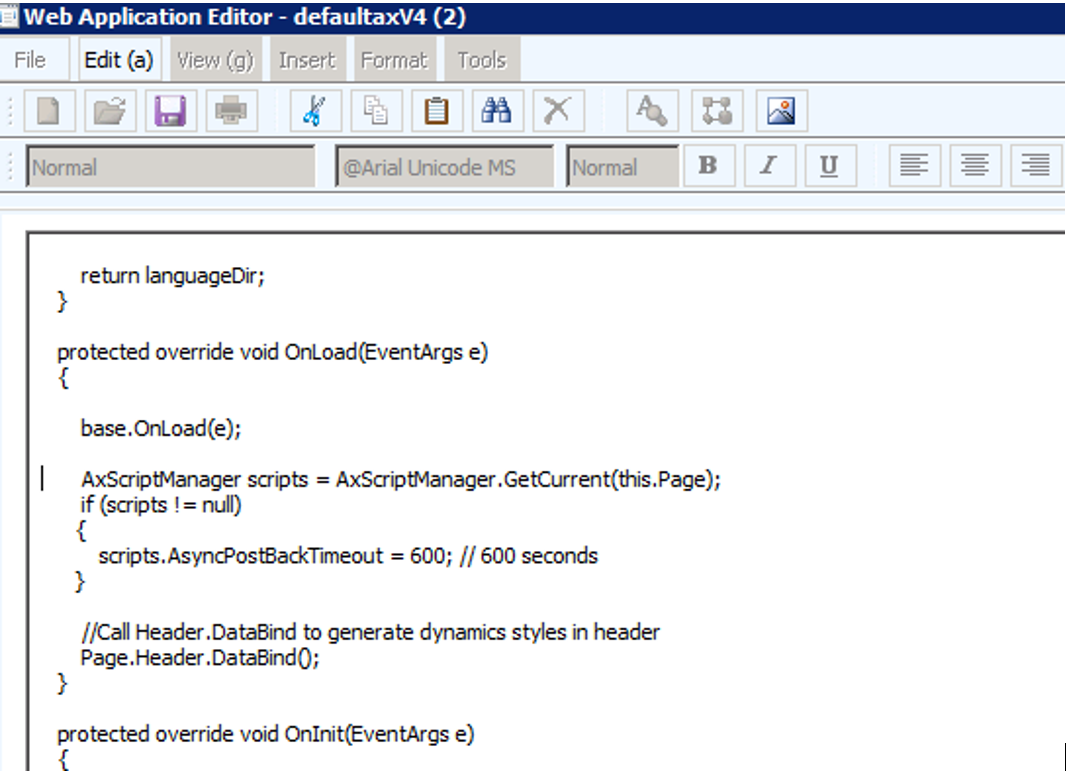This screenshot has width=1066, height=784.
Task: Open Find with the binoculars icon
Action: (x=496, y=111)
